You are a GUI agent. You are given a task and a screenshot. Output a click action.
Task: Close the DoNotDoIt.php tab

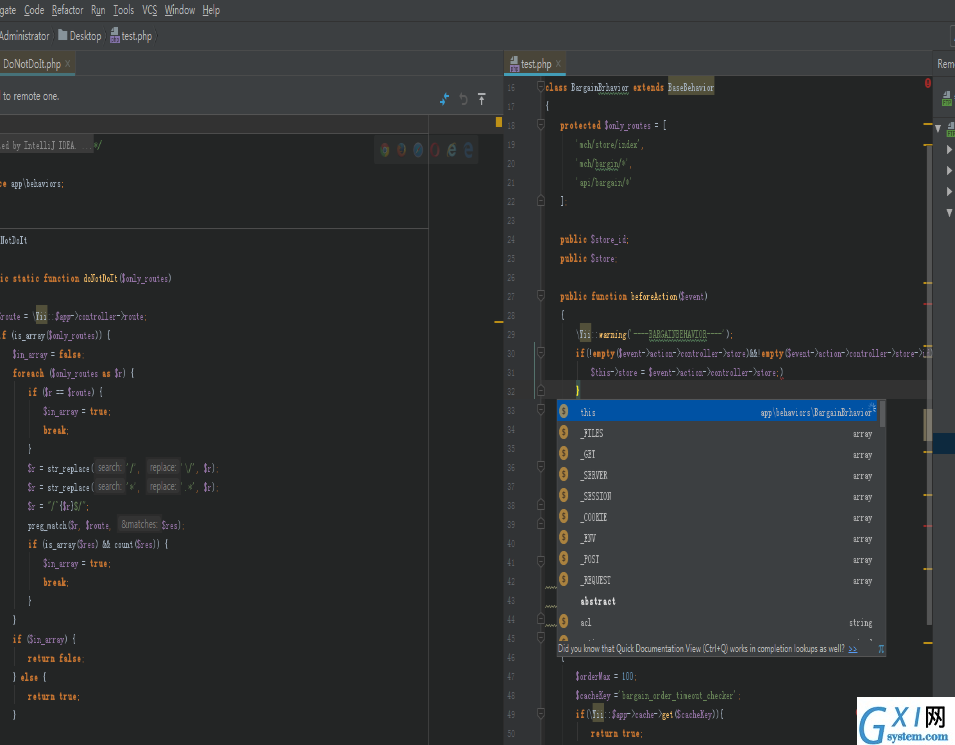click(68, 63)
